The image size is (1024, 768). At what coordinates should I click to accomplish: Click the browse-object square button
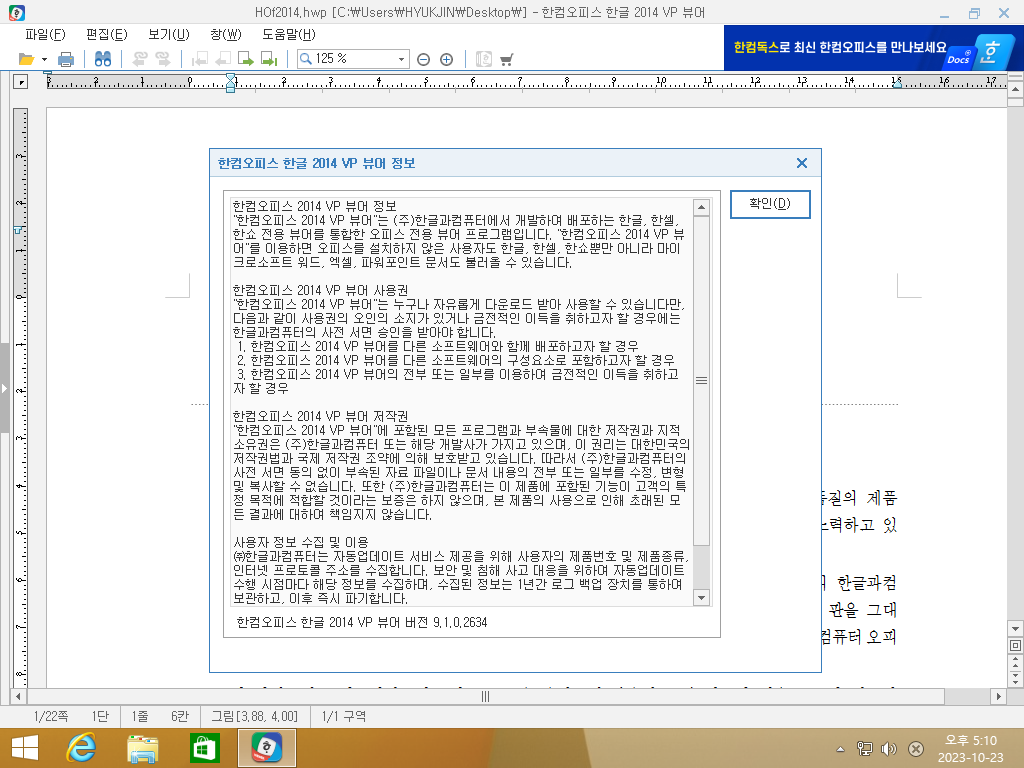(1015, 645)
